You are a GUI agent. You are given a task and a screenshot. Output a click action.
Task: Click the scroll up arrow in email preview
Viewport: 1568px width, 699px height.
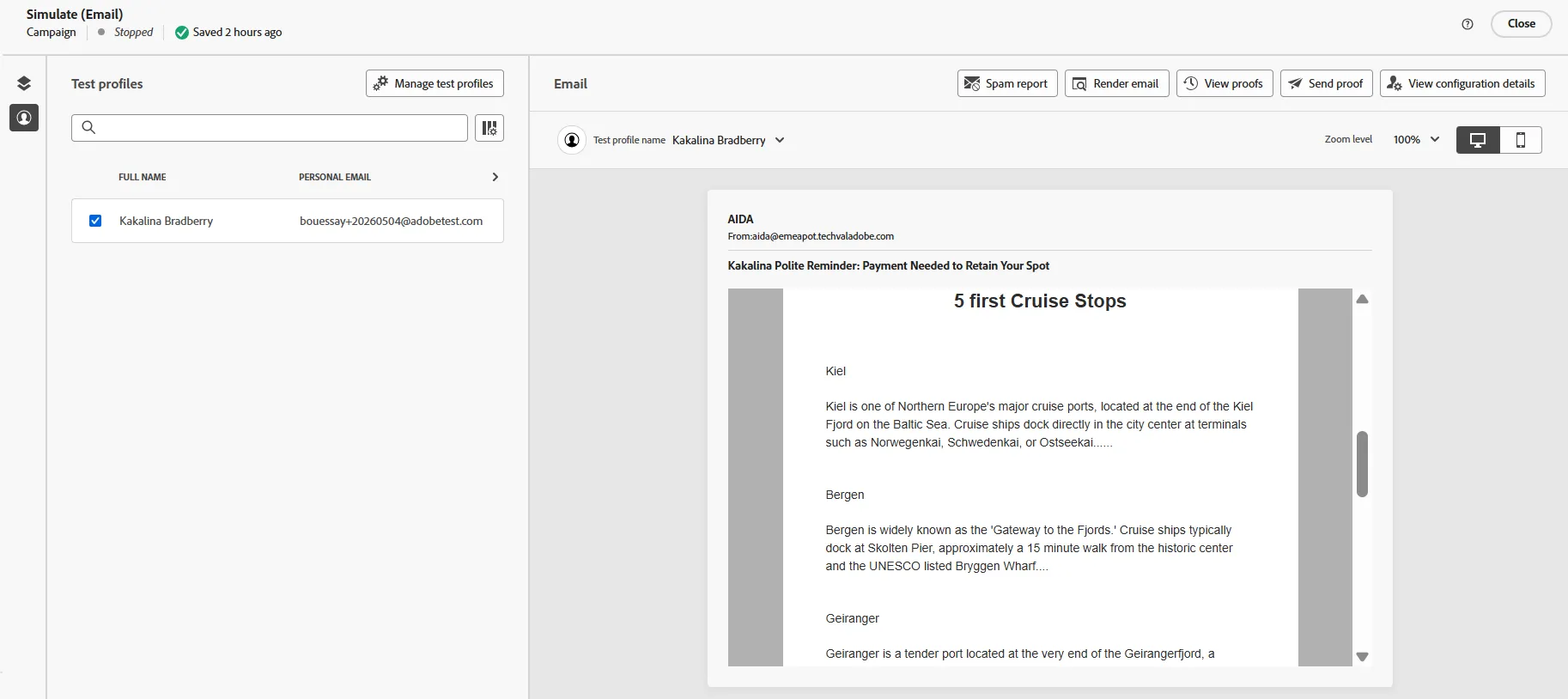coord(1362,300)
